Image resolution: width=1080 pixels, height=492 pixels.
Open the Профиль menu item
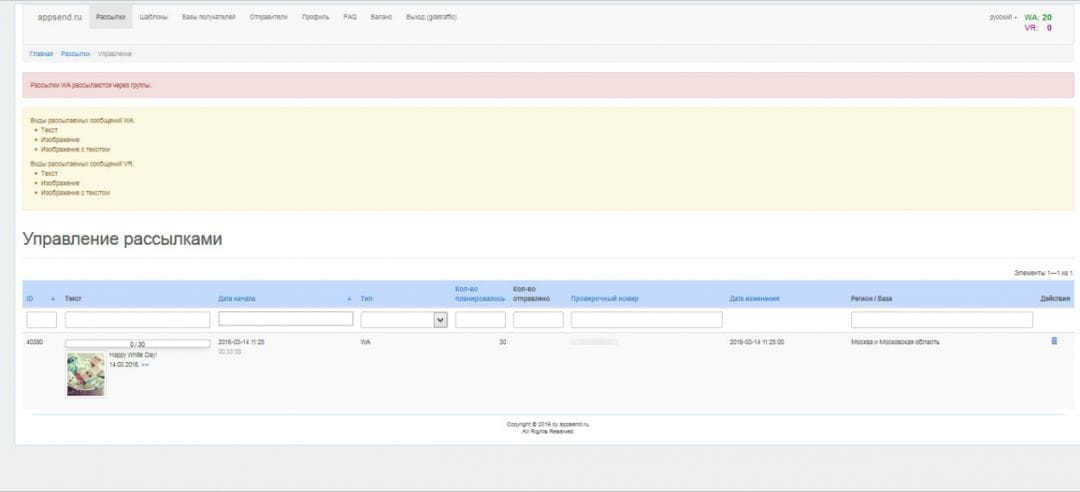315,17
